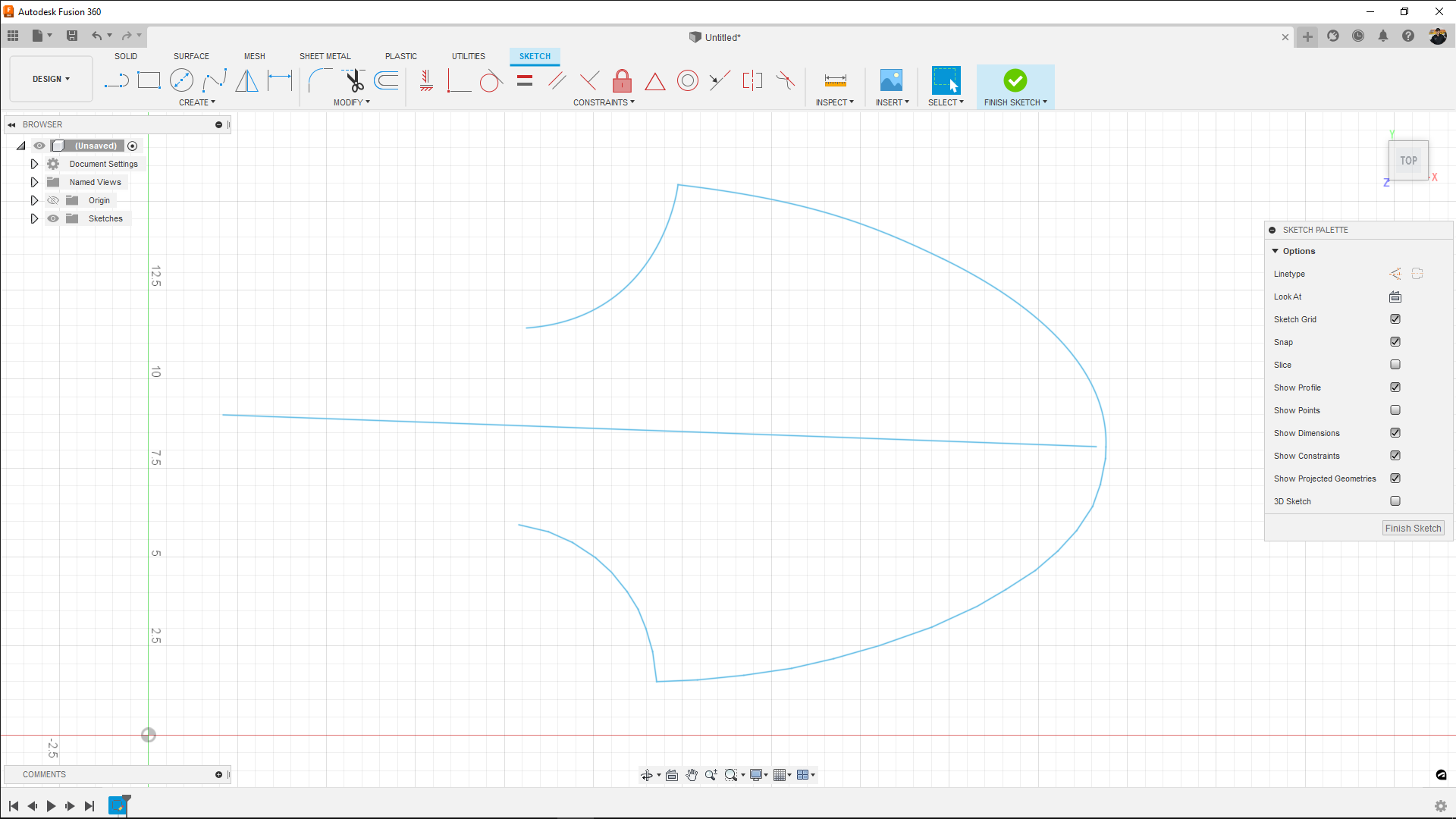Select the Line sketch tool
Image resolution: width=1456 pixels, height=819 pixels.
pyautogui.click(x=116, y=80)
